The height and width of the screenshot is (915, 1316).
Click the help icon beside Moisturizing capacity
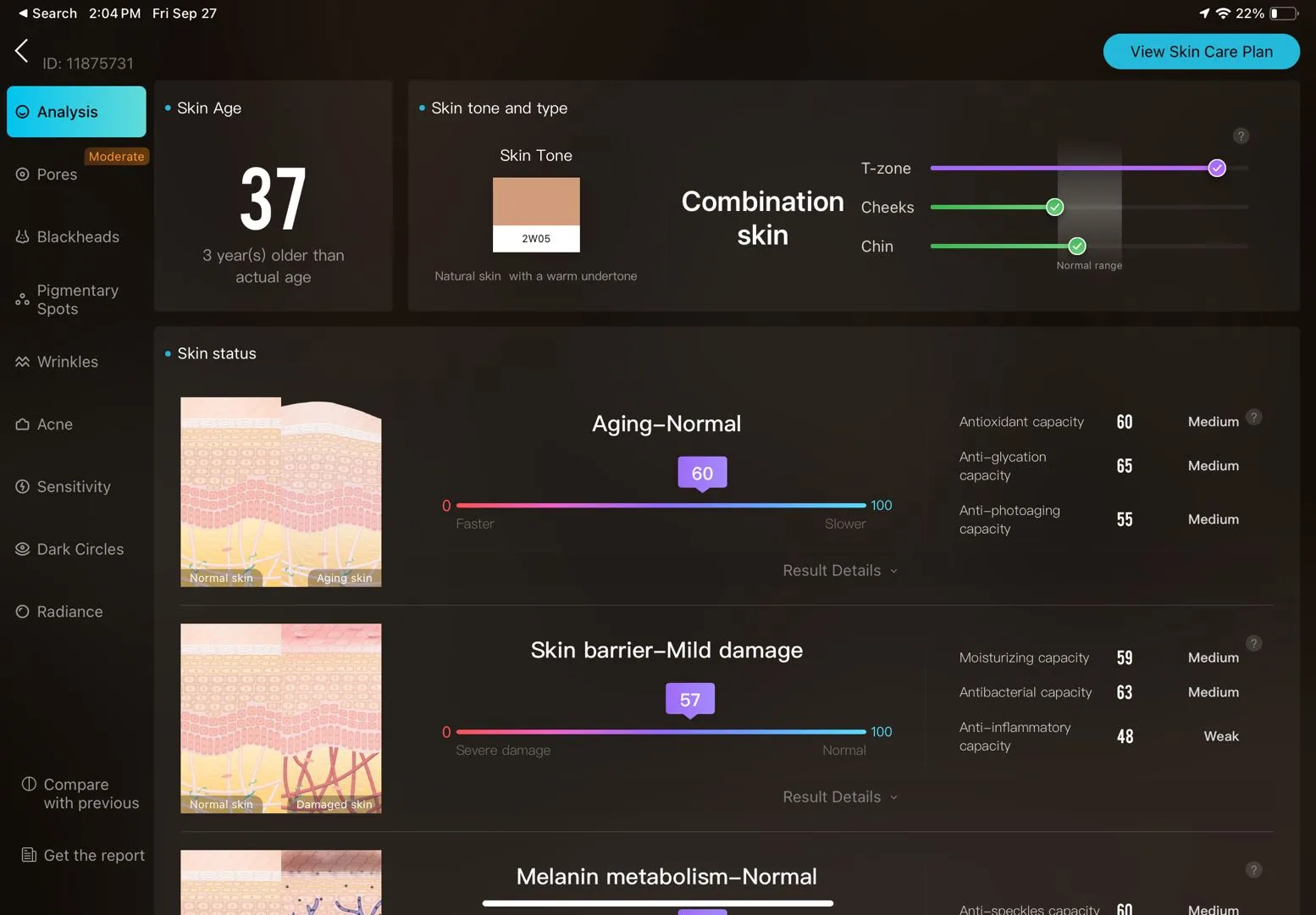(x=1254, y=644)
